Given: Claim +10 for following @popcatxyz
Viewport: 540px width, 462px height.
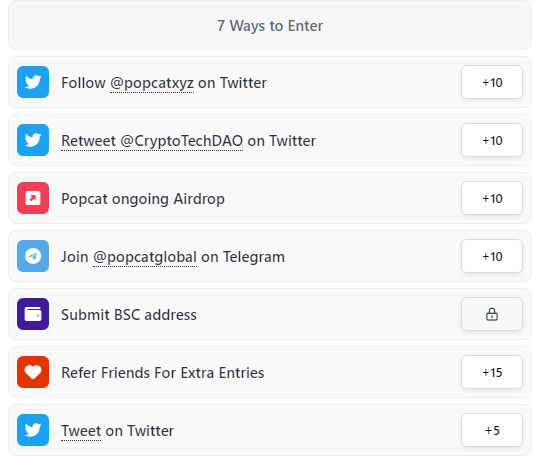Looking at the screenshot, I should 492,82.
